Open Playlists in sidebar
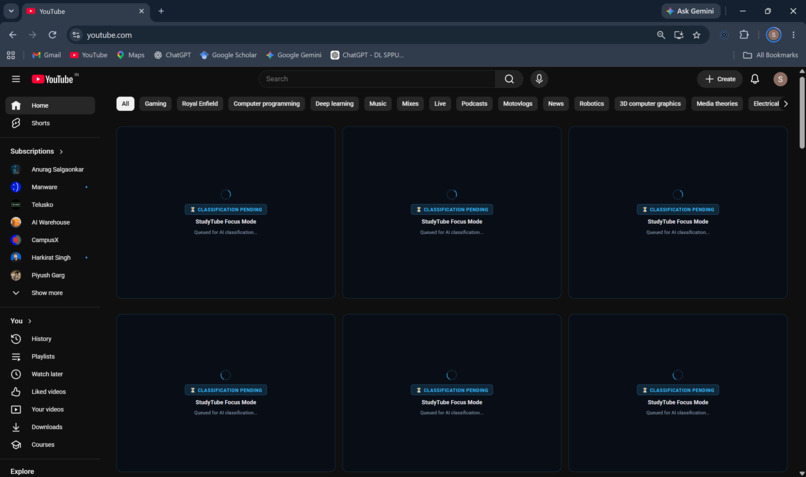 pos(50,356)
